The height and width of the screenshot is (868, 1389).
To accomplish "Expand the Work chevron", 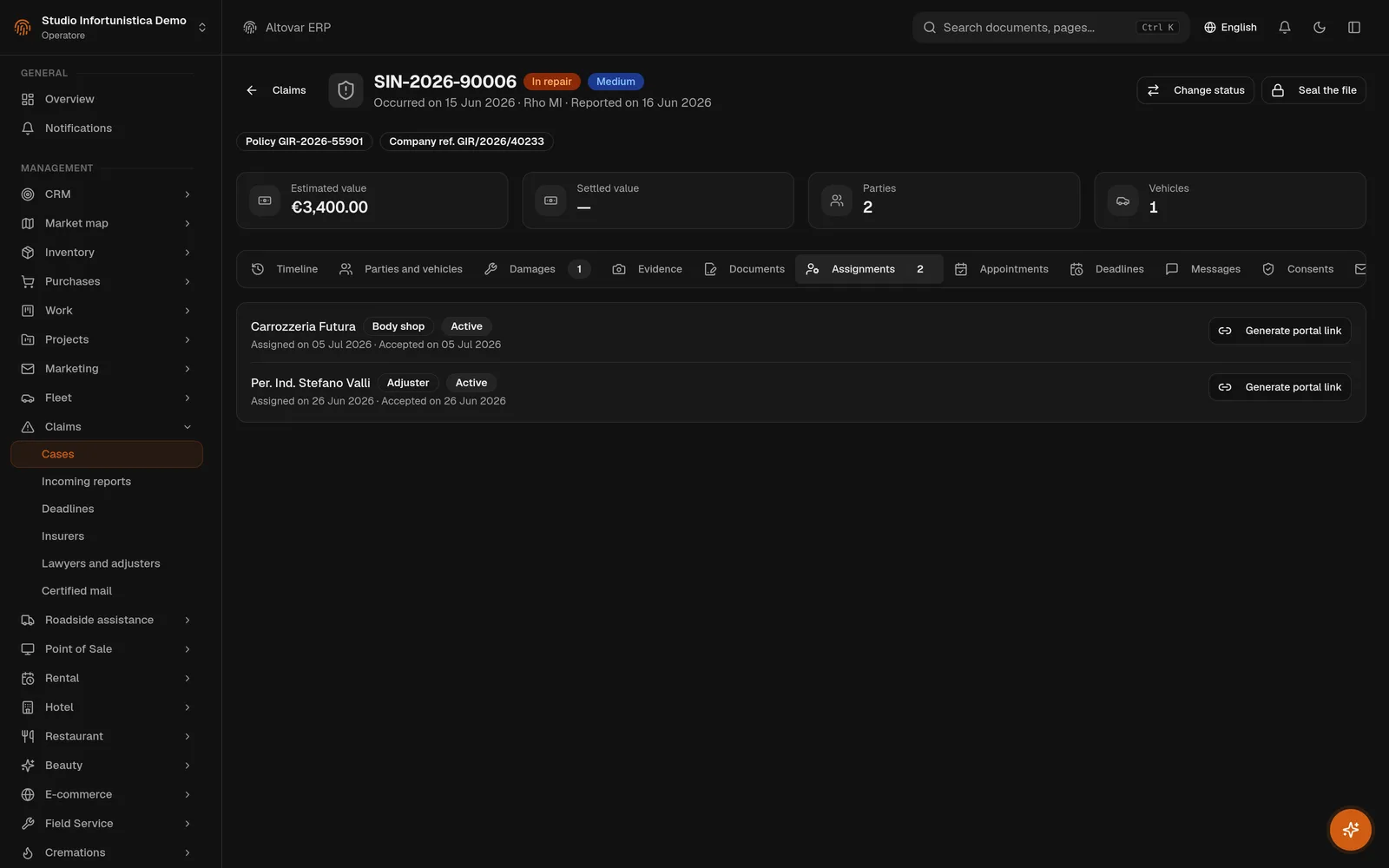I will [188, 311].
